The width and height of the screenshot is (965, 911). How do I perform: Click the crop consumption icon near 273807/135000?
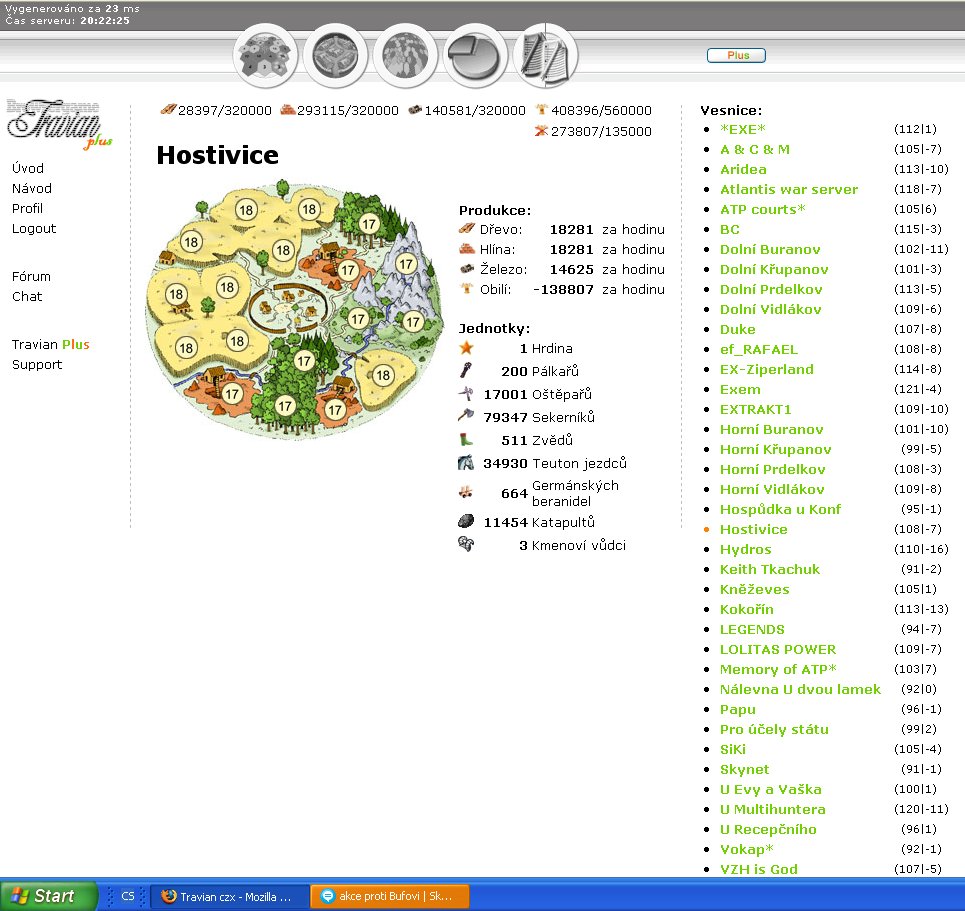[541, 130]
